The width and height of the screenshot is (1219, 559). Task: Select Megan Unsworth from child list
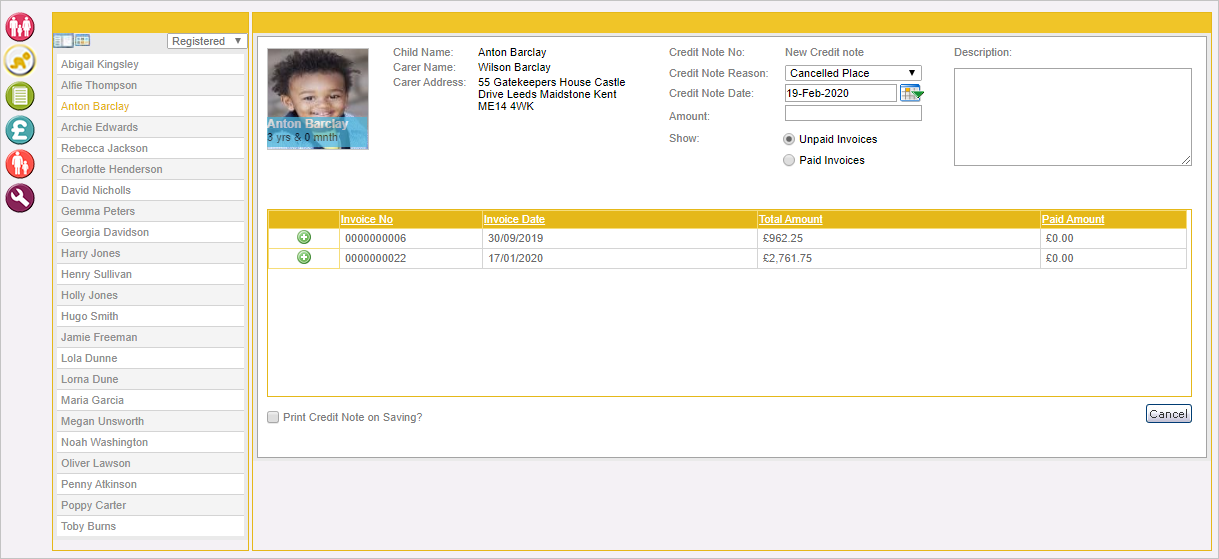click(x=150, y=421)
